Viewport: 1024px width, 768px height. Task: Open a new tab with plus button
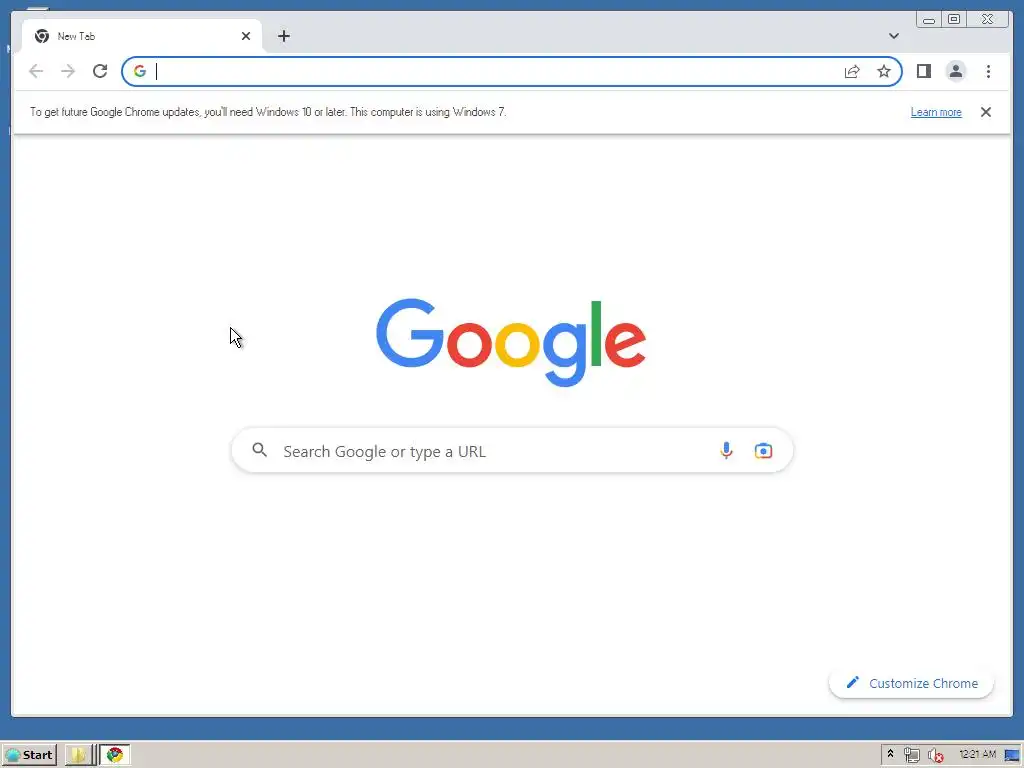pyautogui.click(x=283, y=36)
